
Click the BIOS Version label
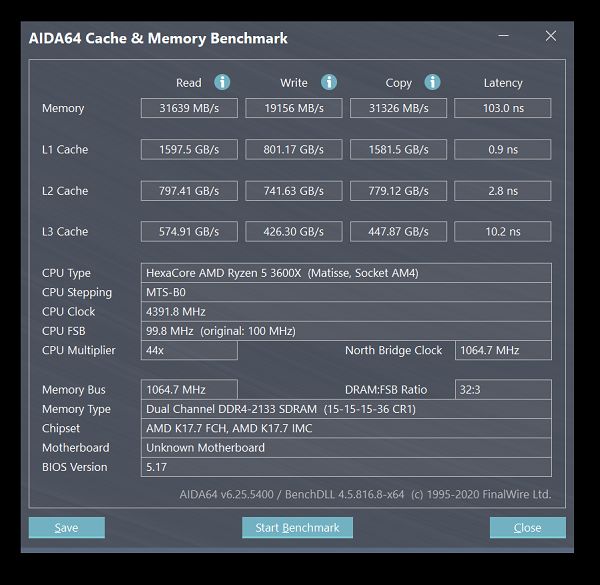click(x=75, y=467)
